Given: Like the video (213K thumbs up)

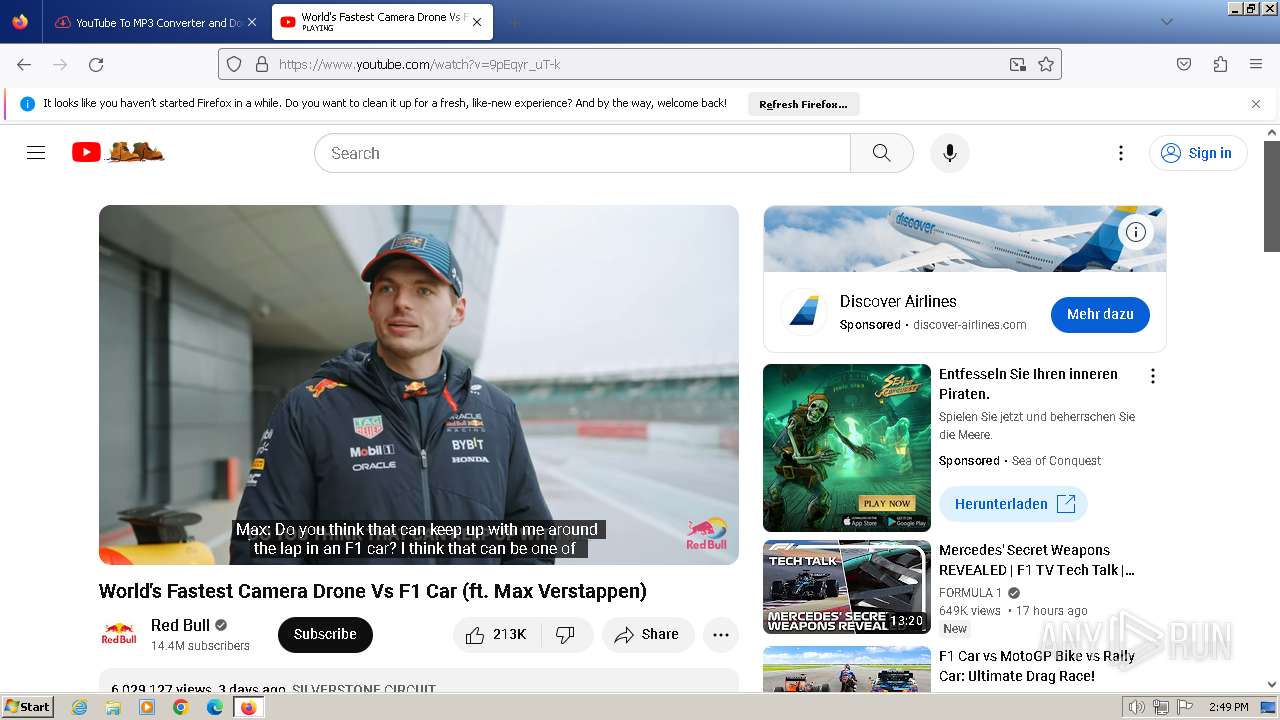Looking at the screenshot, I should [497, 635].
